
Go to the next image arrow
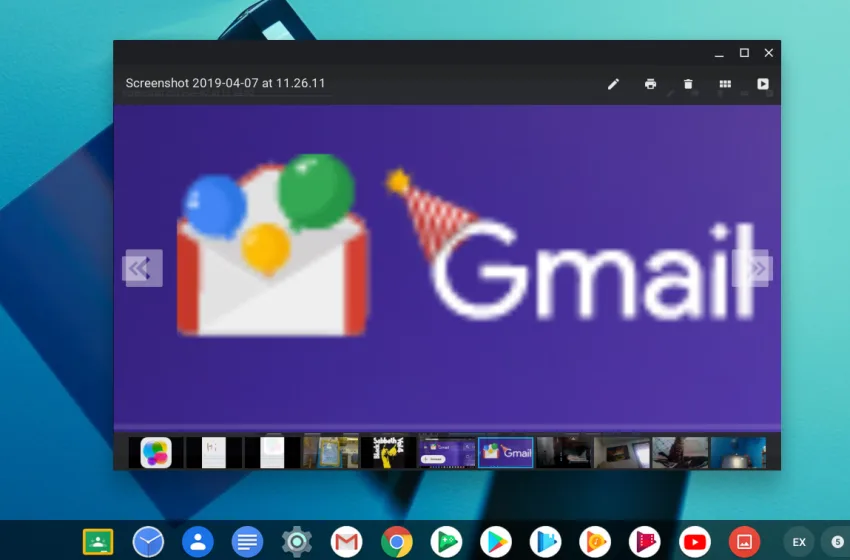coord(752,268)
